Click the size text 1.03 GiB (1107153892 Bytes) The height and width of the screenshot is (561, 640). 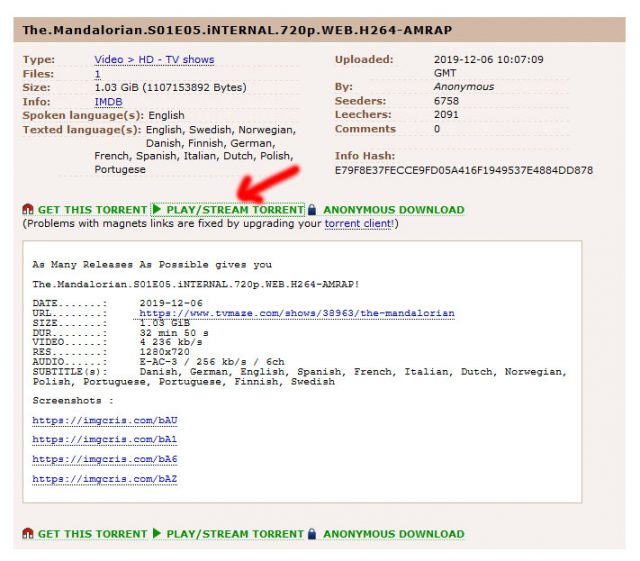pos(170,88)
